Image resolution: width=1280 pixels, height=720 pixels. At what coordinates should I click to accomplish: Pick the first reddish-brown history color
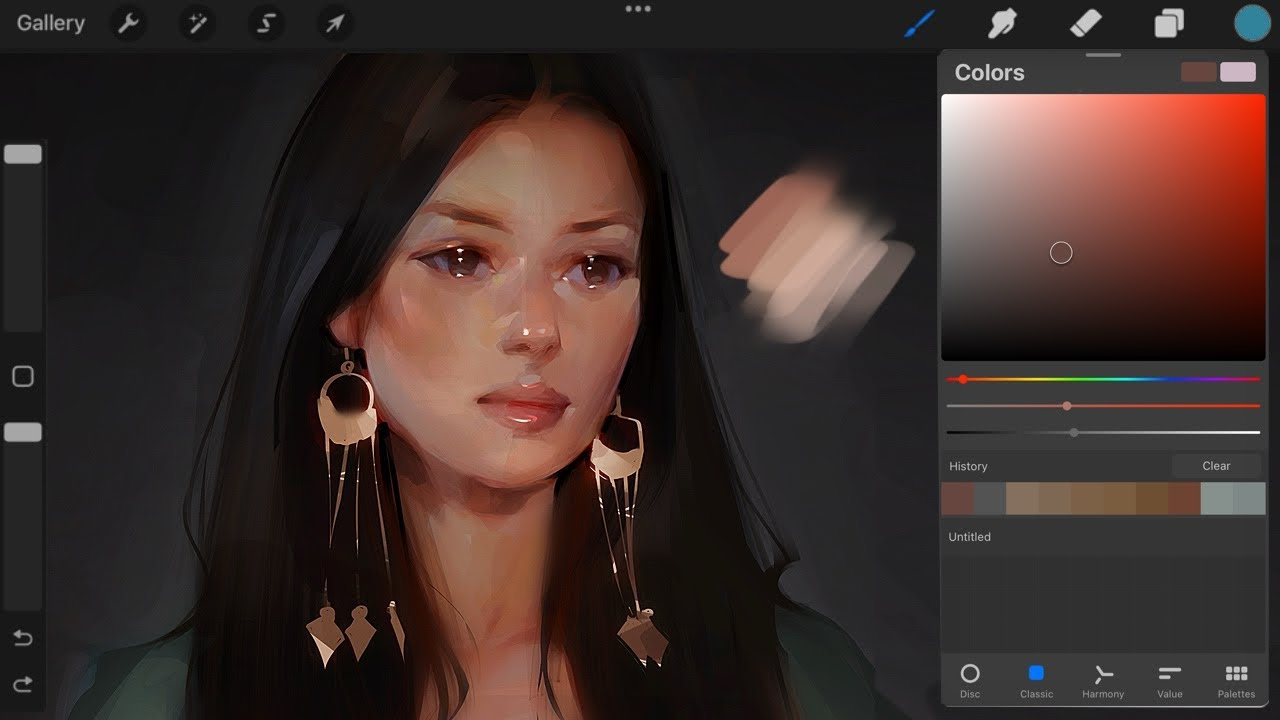[x=957, y=498]
